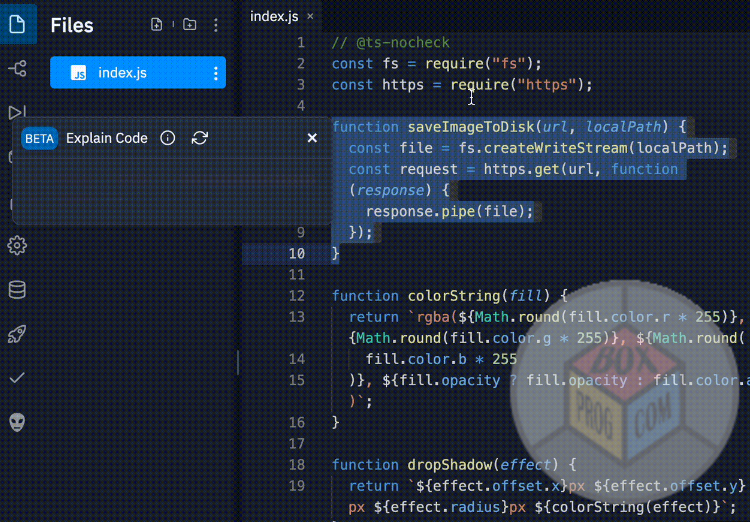This screenshot has width=750, height=522.
Task: Select index.js in the file tree
Action: tap(122, 73)
